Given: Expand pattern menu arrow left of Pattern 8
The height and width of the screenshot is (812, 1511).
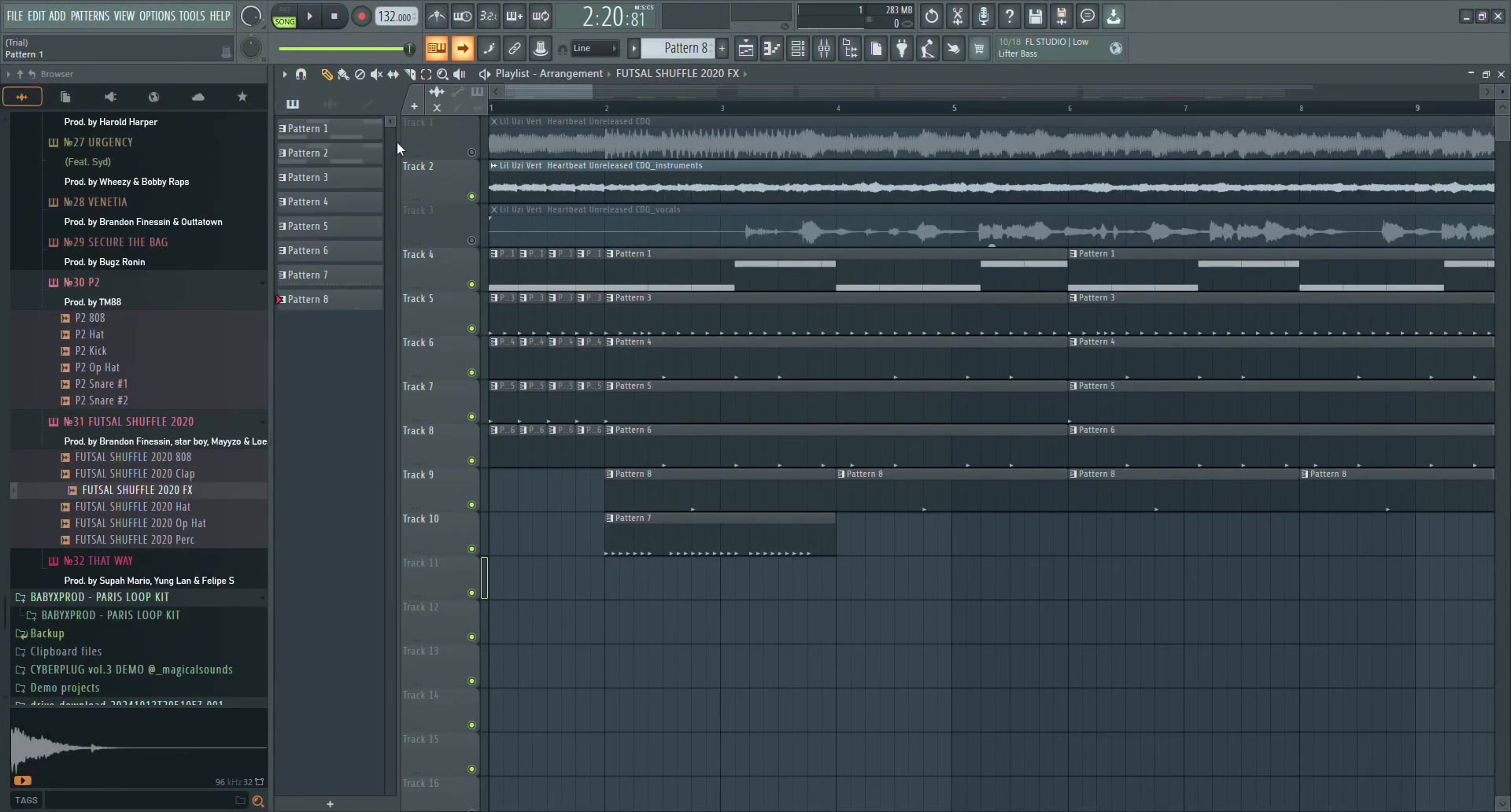Looking at the screenshot, I should [x=634, y=49].
